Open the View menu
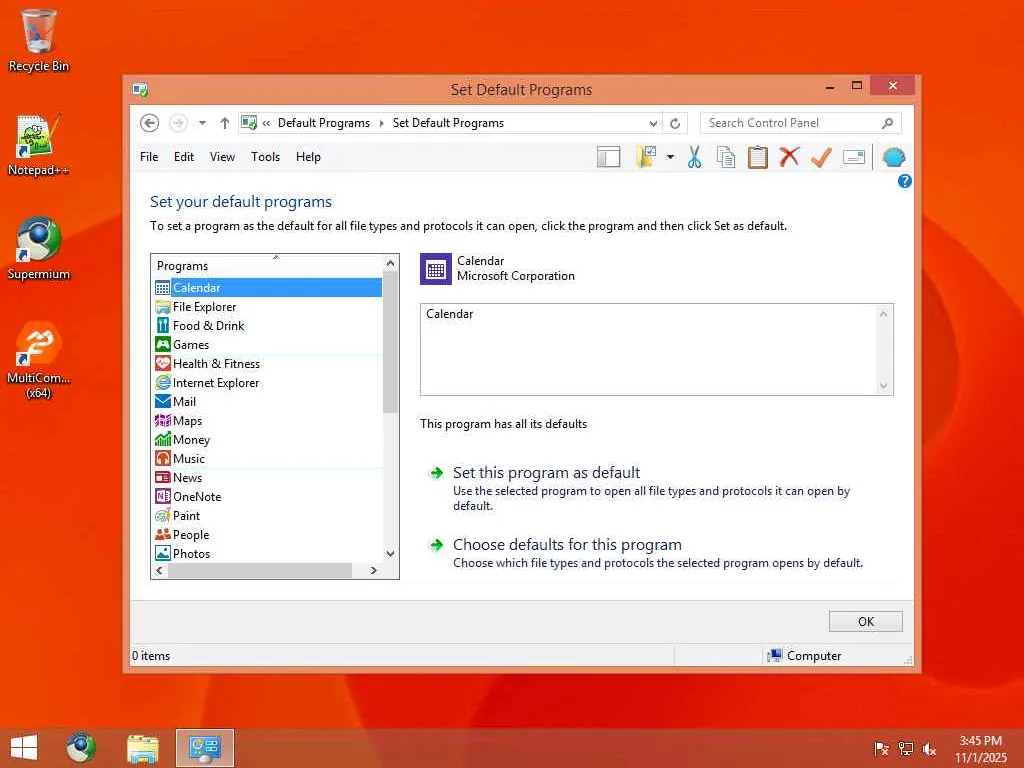 [222, 157]
